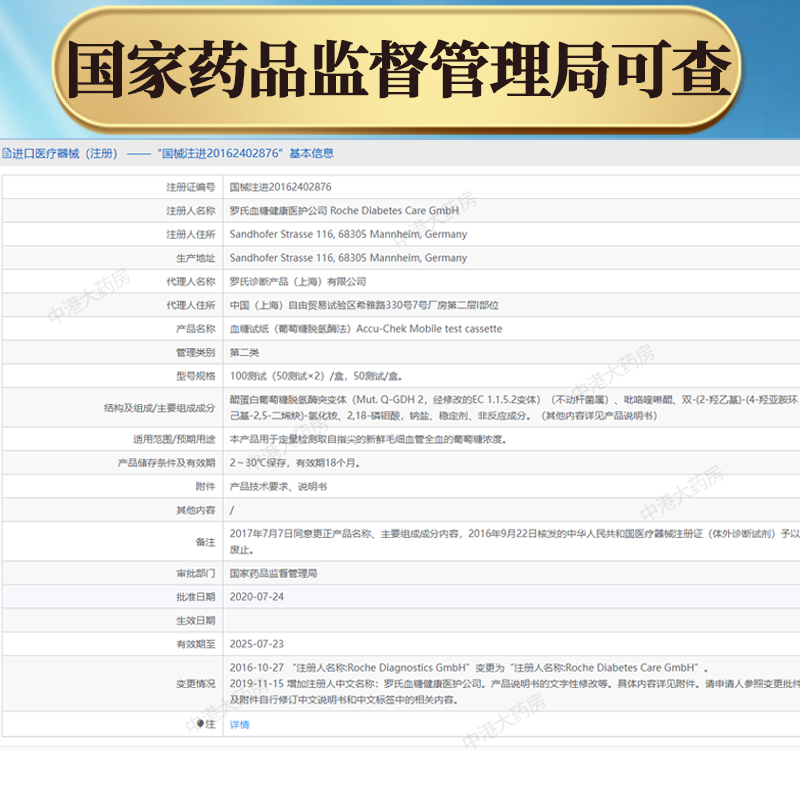Screen dimensions: 800x800
Task: Click the 进口医疗器械（注册） header text
Action: (65, 153)
